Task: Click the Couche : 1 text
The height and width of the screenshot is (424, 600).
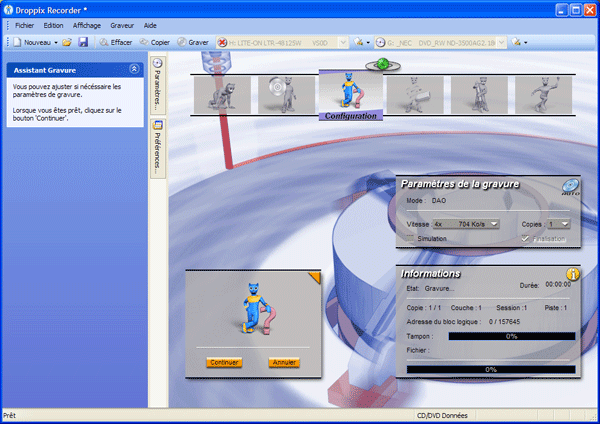Action: pyautogui.click(x=466, y=308)
